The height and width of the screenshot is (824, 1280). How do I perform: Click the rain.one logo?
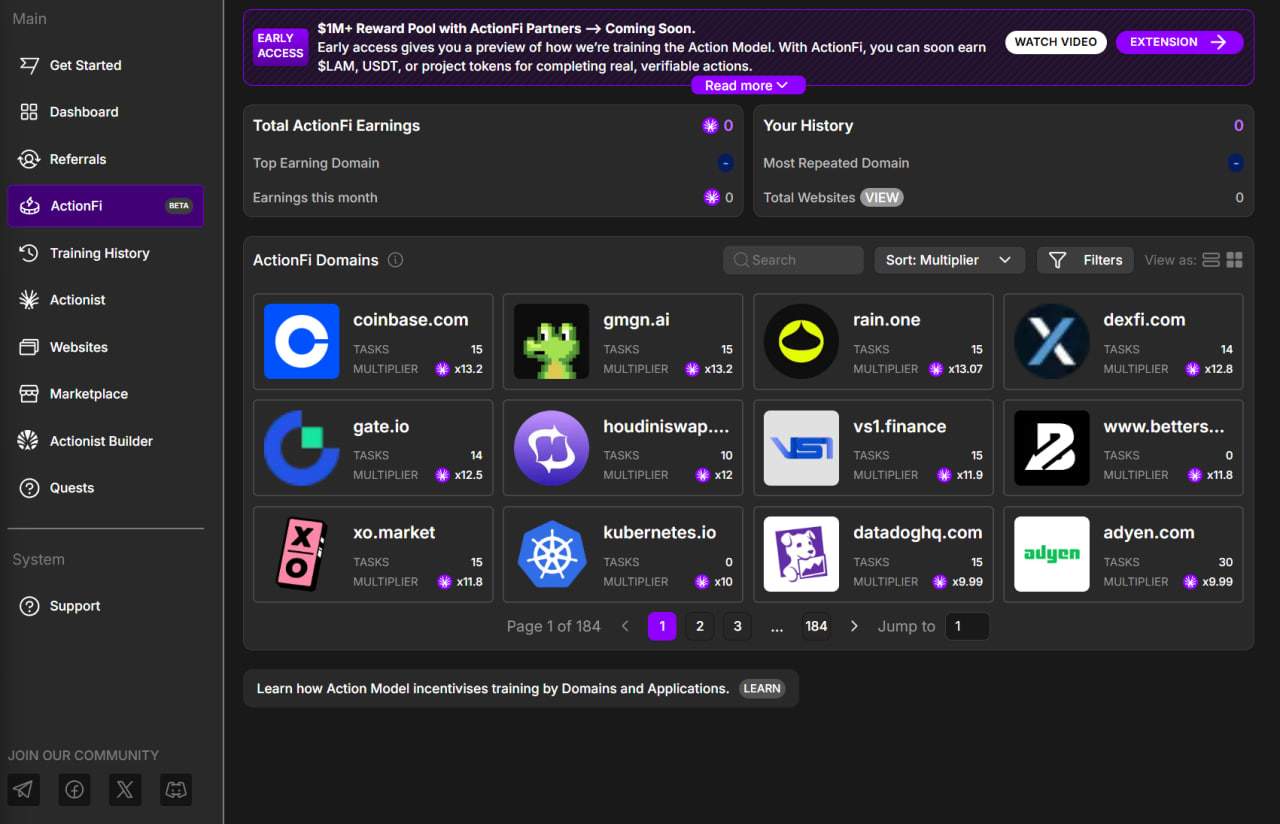click(801, 342)
